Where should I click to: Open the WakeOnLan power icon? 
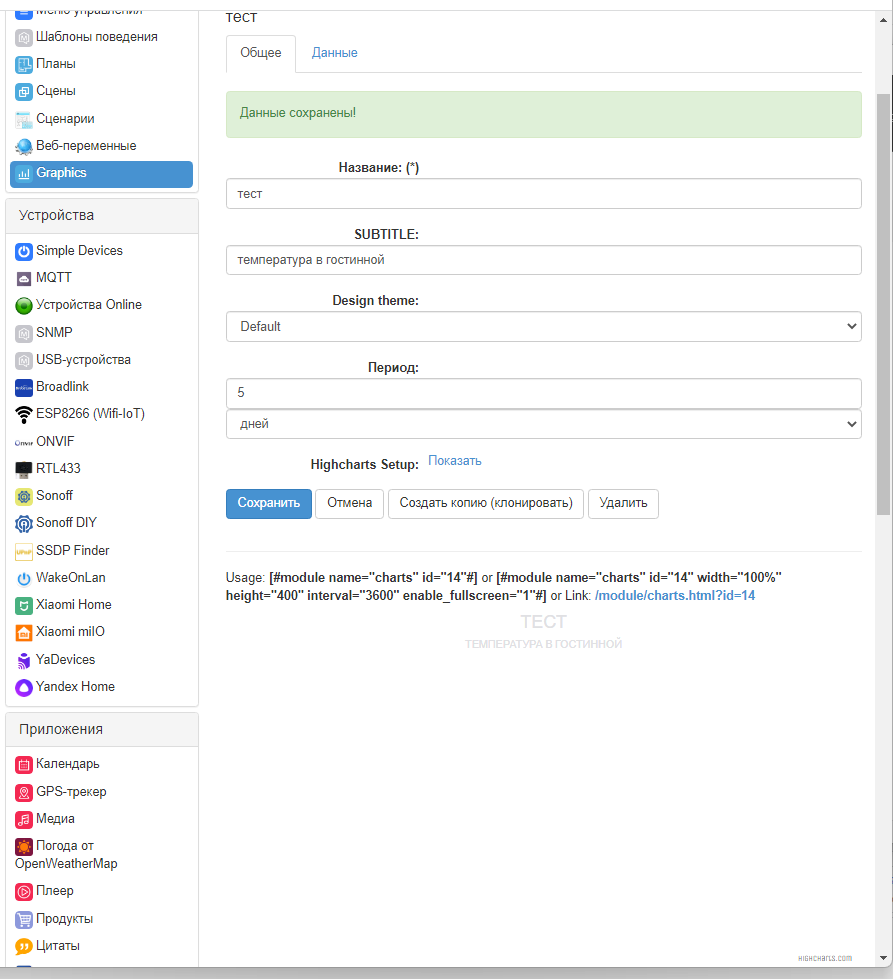click(x=24, y=579)
